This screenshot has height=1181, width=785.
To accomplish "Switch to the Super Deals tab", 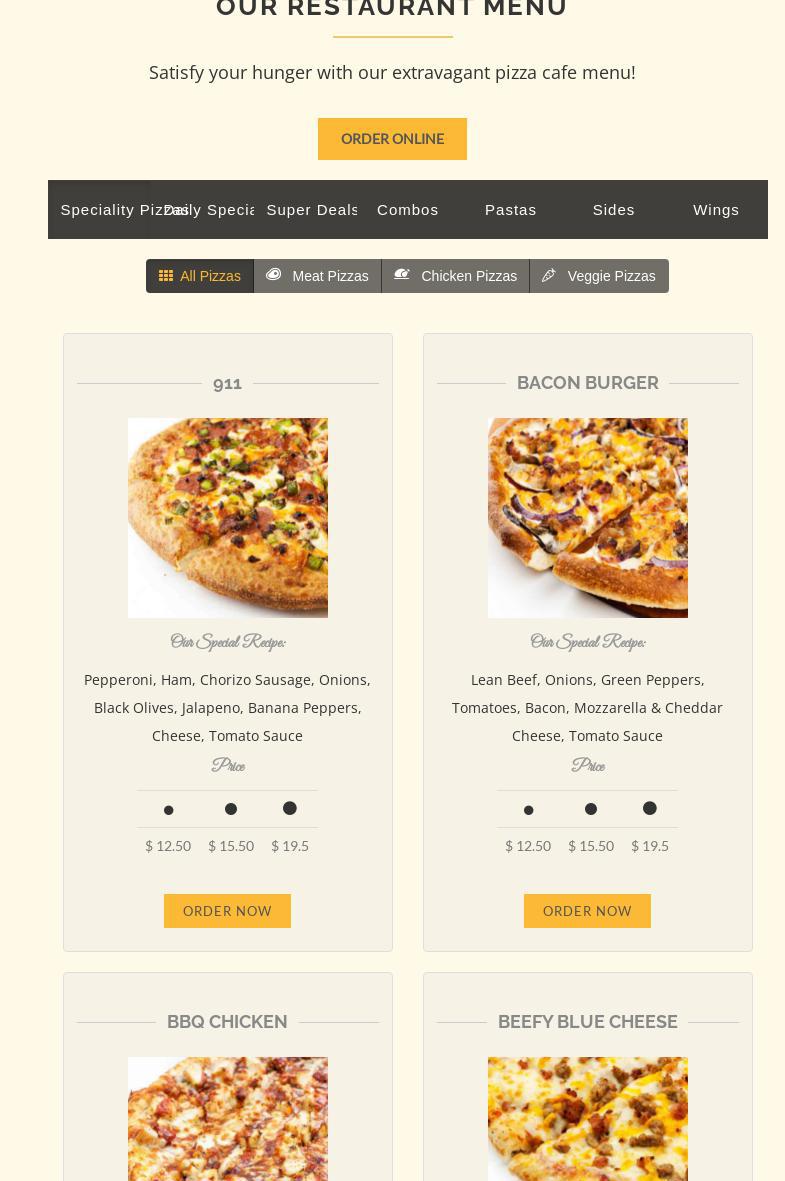I will 312,209.
